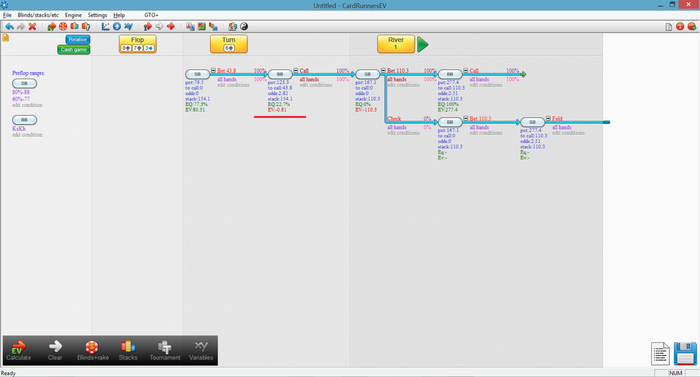Click the colorful square grid toolbar icon
The width and height of the screenshot is (700, 377).
(202, 26)
